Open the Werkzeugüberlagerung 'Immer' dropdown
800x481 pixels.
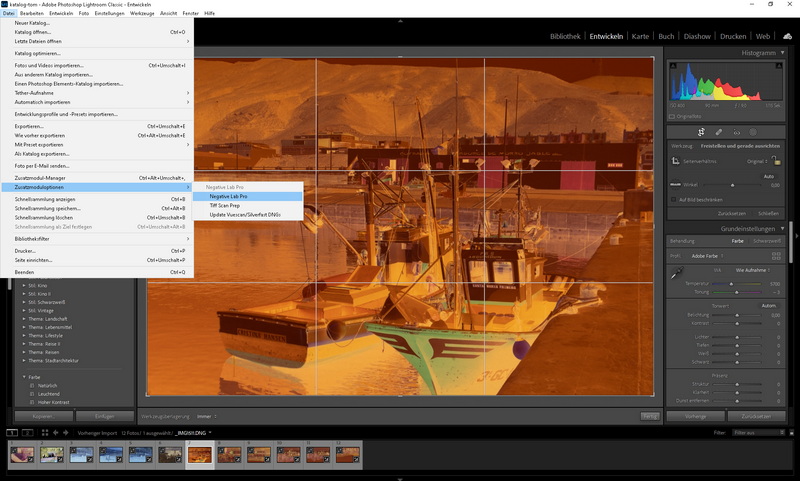point(206,416)
